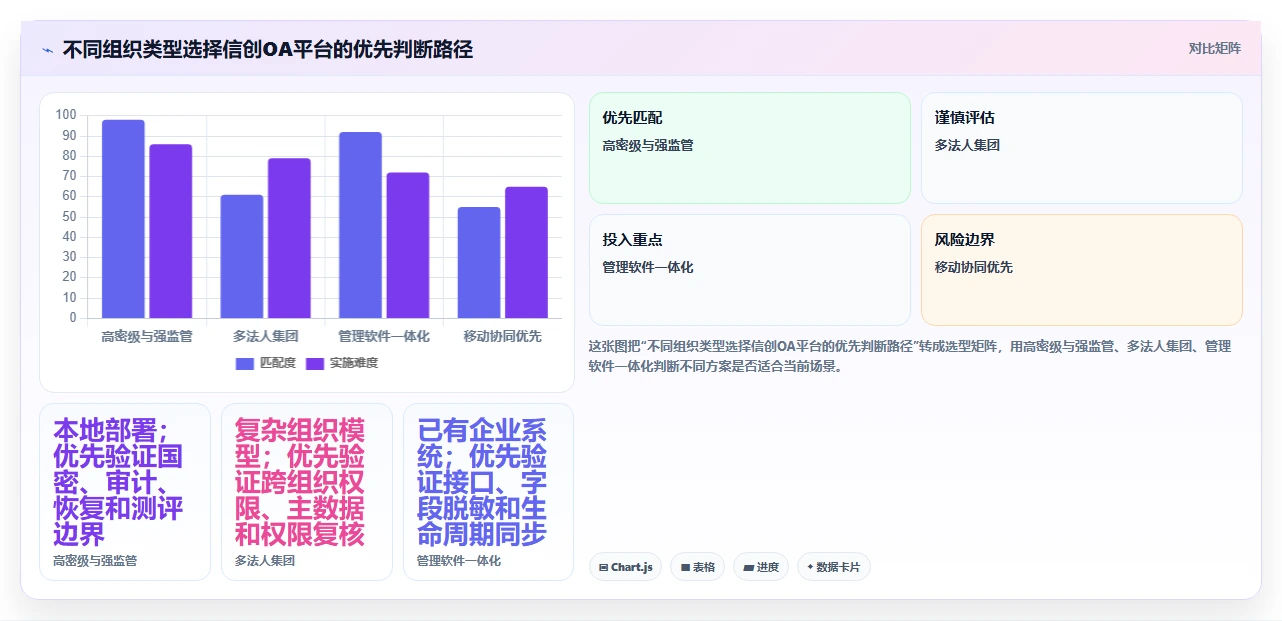Click the 表格 tag chip

pos(697,567)
